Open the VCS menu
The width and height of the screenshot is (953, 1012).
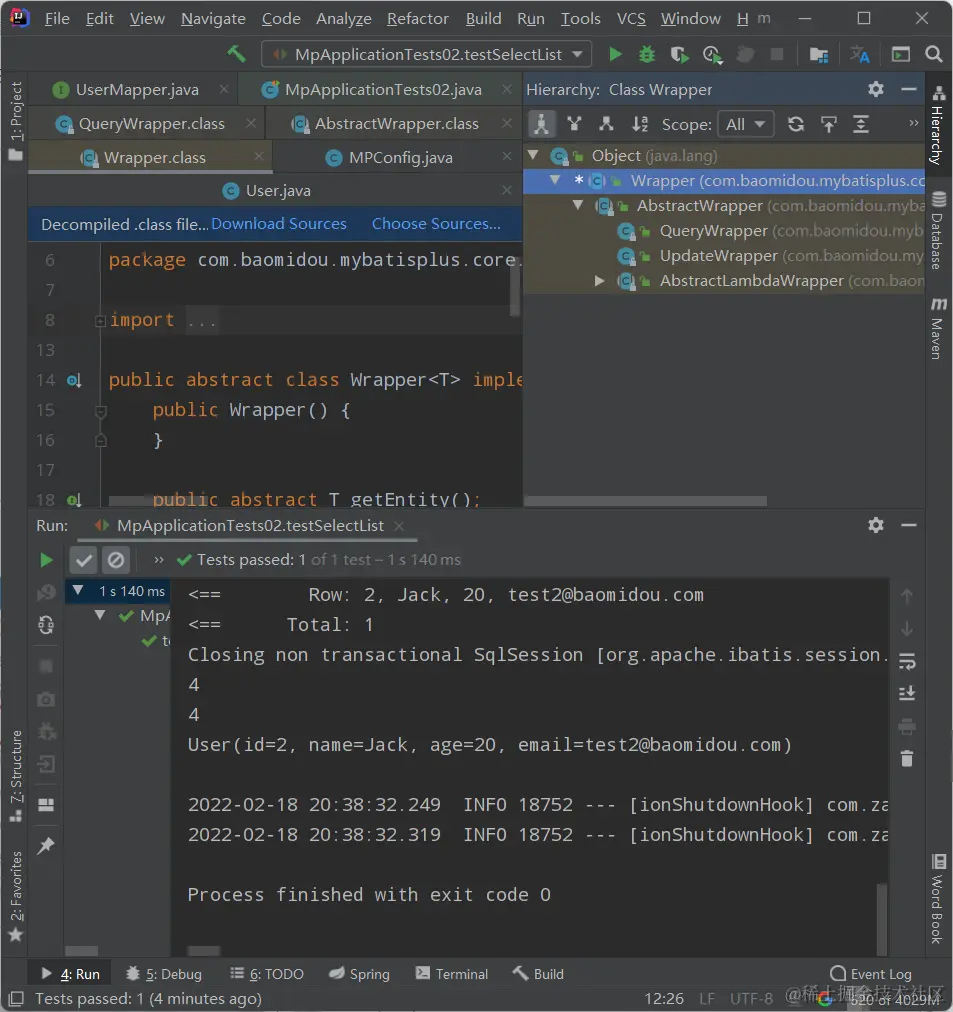click(x=631, y=19)
